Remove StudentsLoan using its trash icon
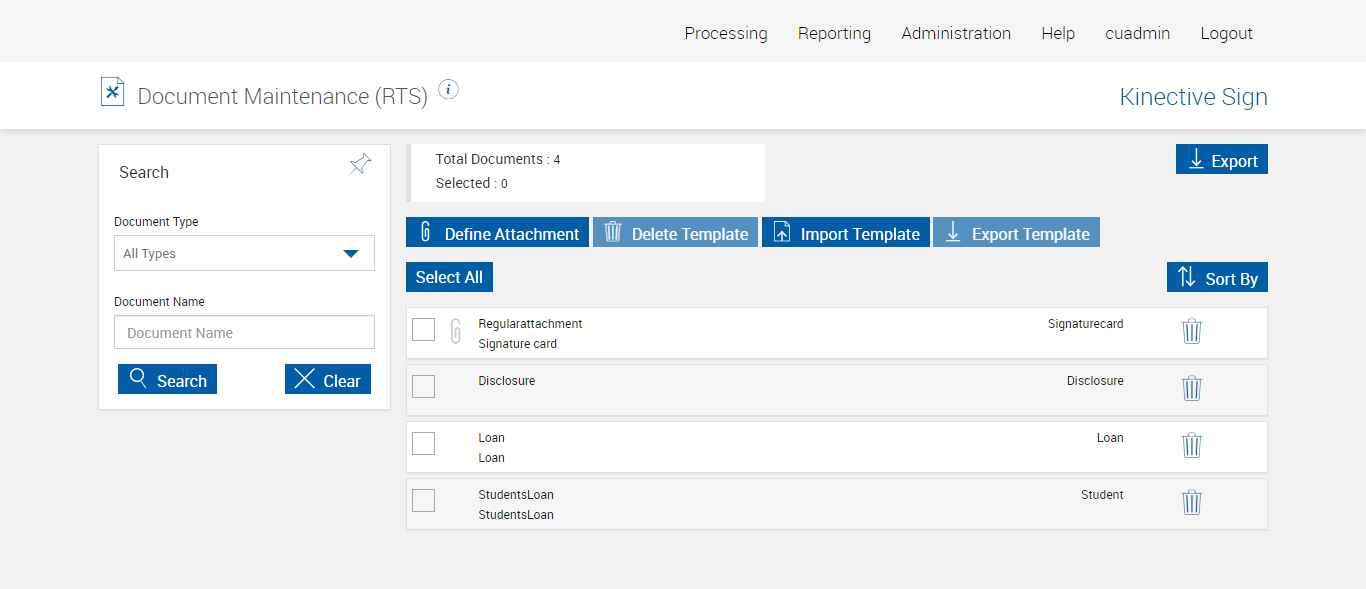 point(1191,503)
